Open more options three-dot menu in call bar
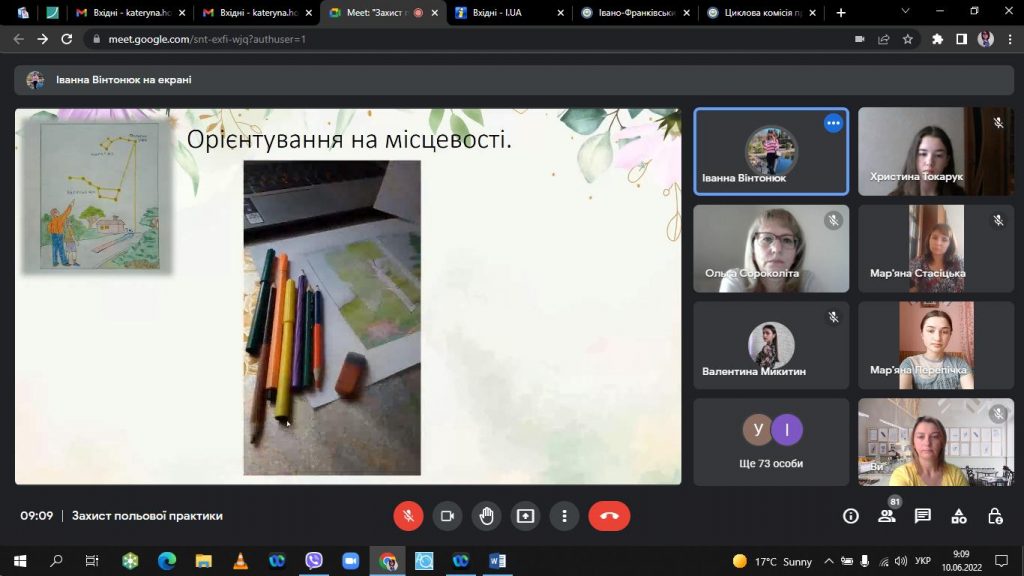 click(565, 516)
